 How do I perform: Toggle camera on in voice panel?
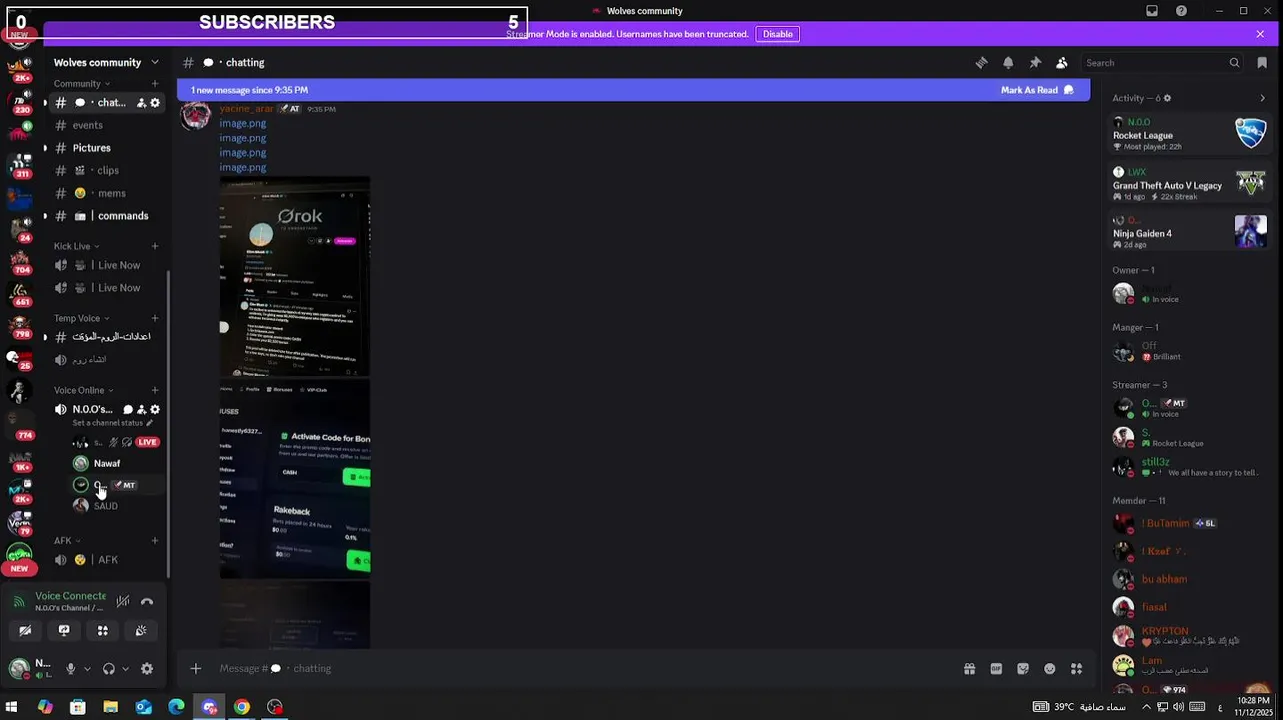pos(25,630)
